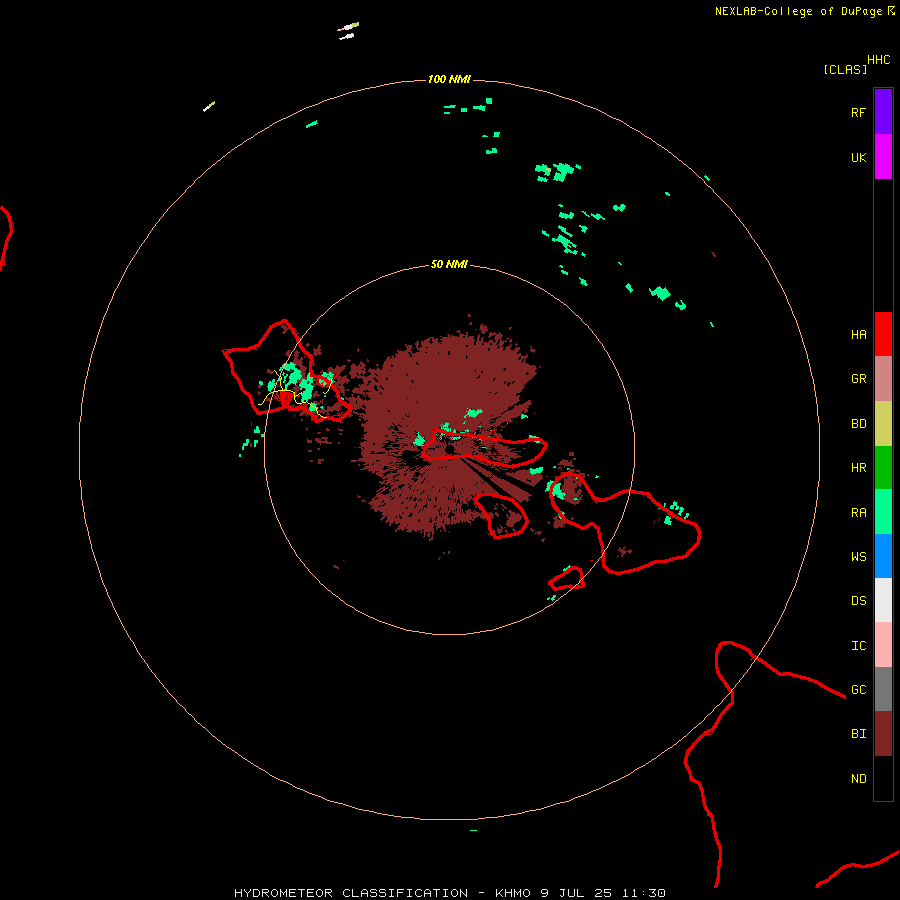This screenshot has width=900, height=900.
Task: Click the NEXLAB-College of DuPage credit
Action: pyautogui.click(x=799, y=11)
